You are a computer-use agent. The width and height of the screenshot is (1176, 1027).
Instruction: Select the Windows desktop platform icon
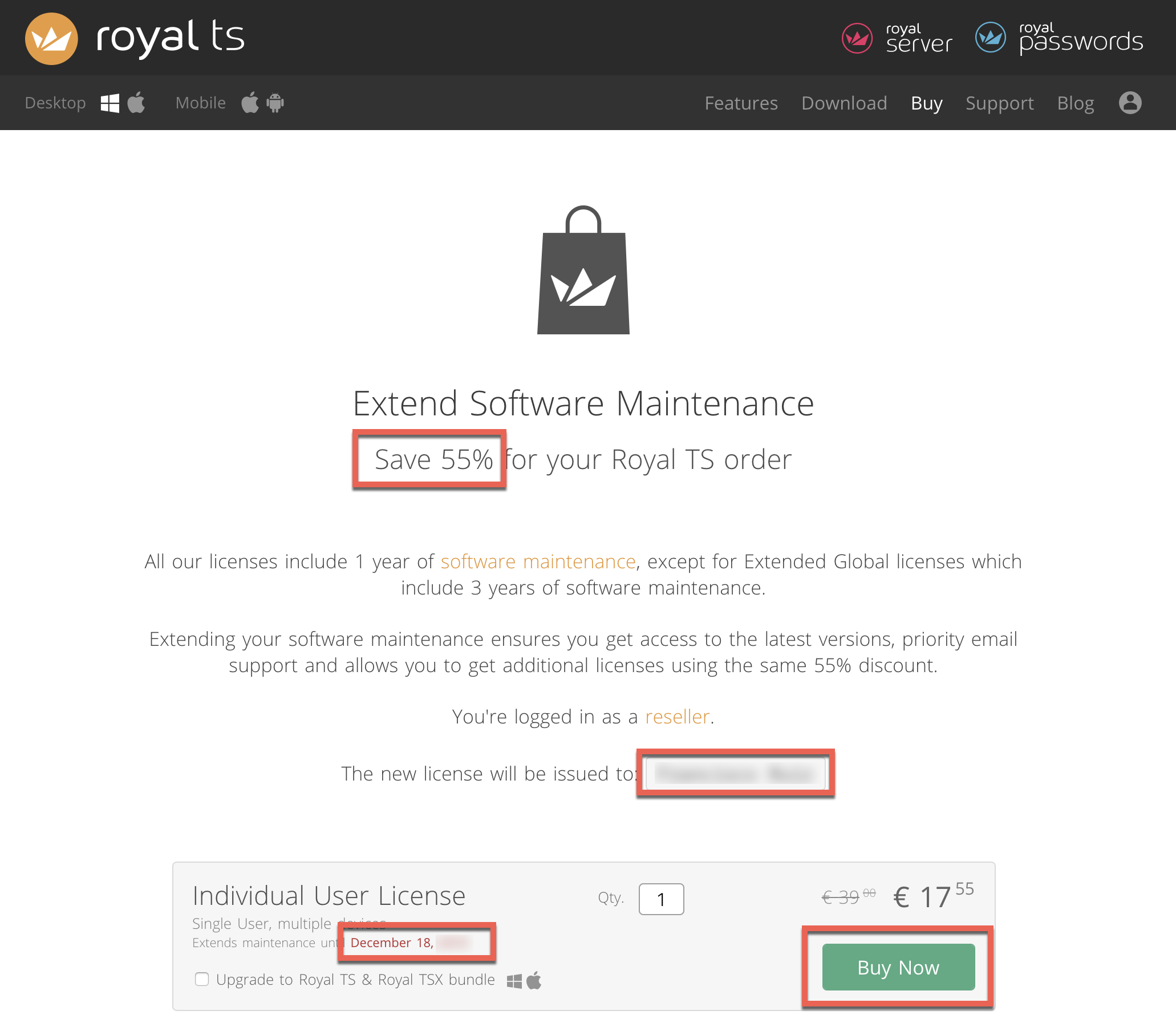point(110,103)
